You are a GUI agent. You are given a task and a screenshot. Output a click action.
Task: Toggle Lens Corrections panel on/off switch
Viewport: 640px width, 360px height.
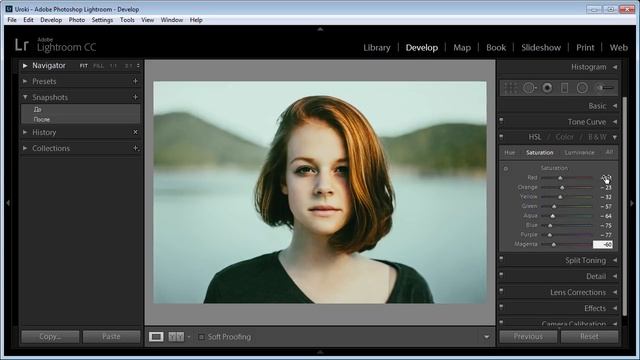[x=501, y=291]
